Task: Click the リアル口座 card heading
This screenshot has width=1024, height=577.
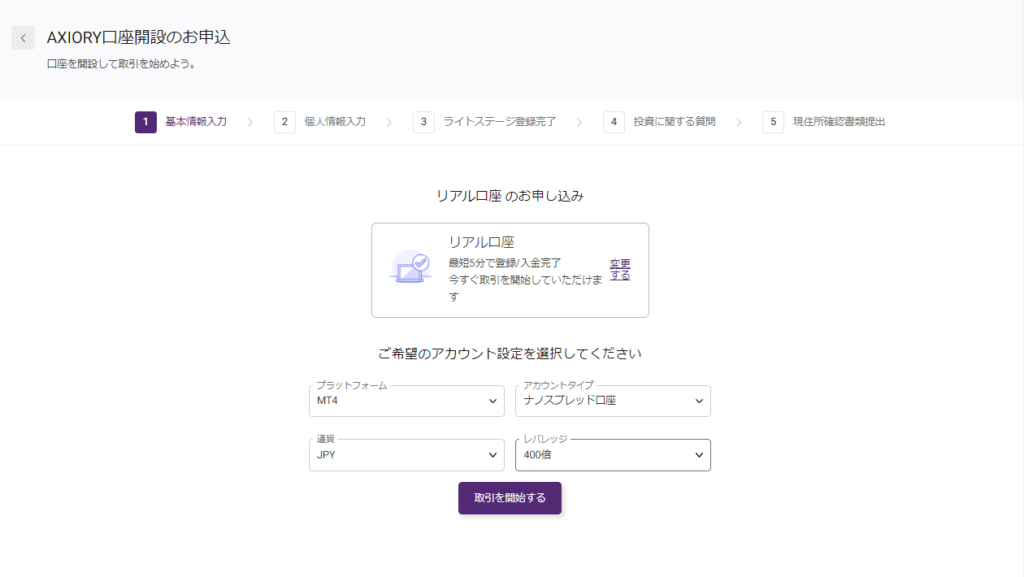Action: click(481, 242)
